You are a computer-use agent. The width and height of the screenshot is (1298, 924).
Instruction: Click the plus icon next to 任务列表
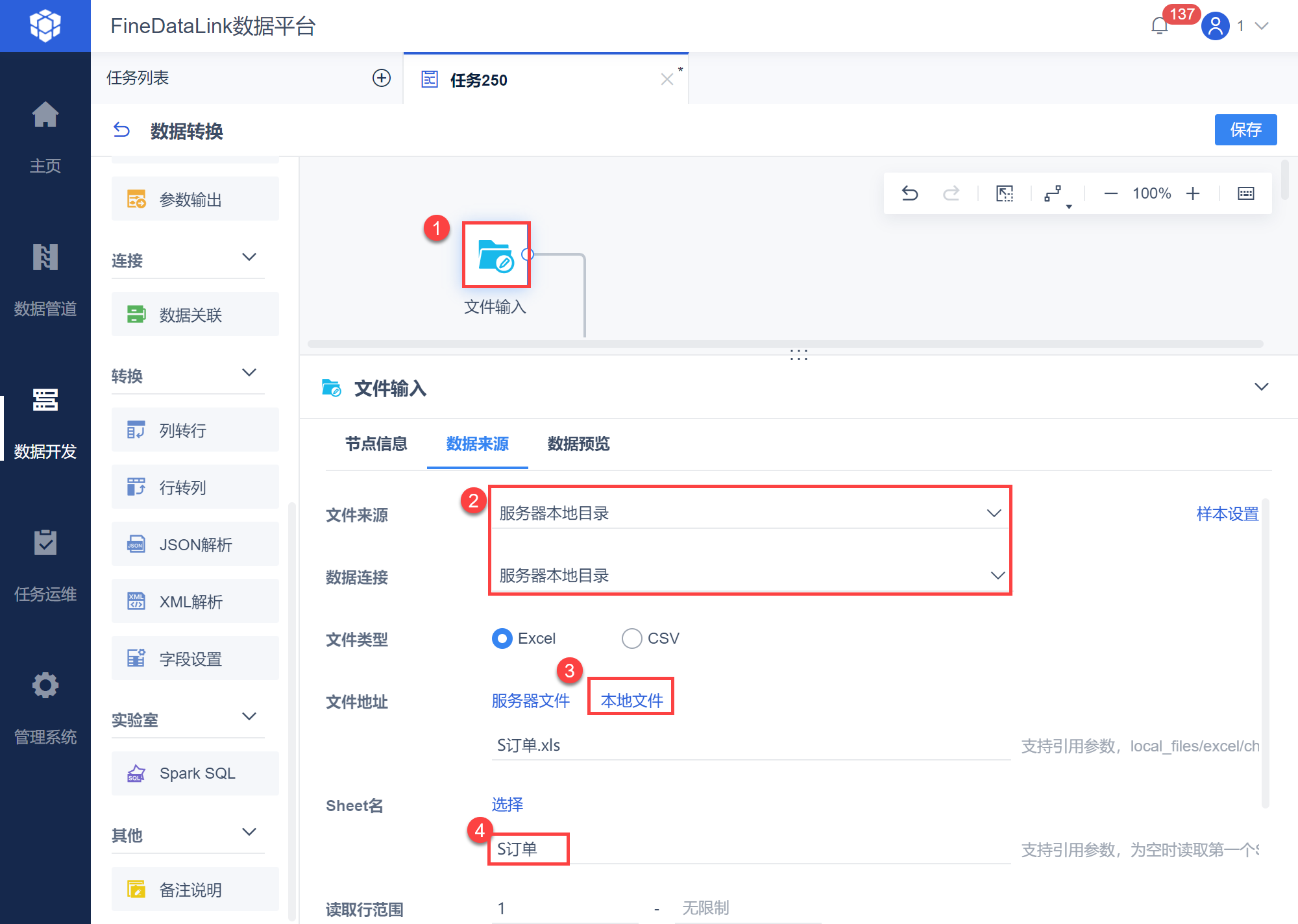pos(382,78)
